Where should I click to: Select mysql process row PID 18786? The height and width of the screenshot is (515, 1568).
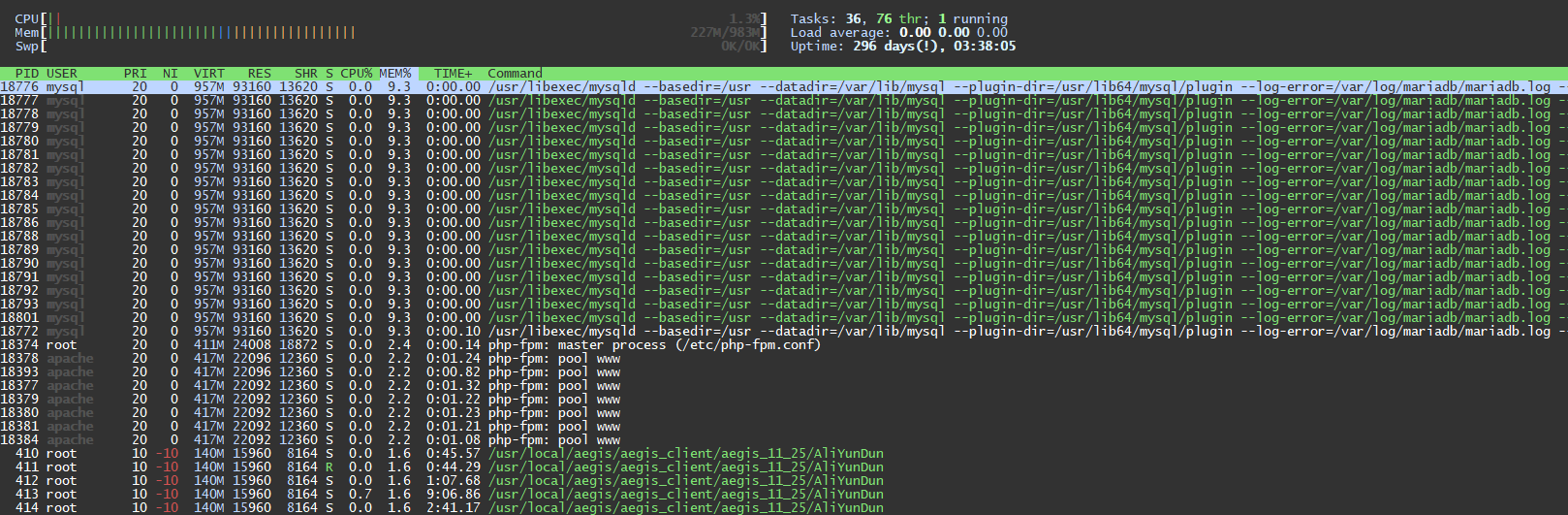(784, 223)
